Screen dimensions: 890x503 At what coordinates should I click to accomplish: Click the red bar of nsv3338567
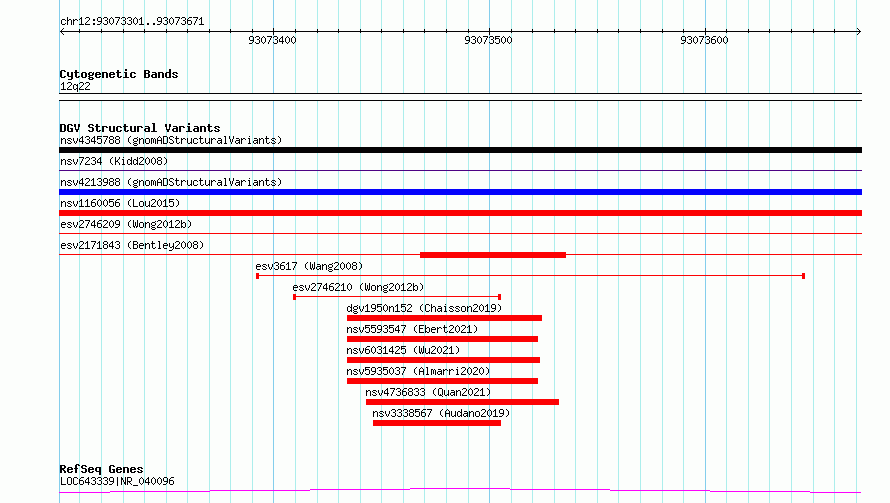[x=437, y=423]
